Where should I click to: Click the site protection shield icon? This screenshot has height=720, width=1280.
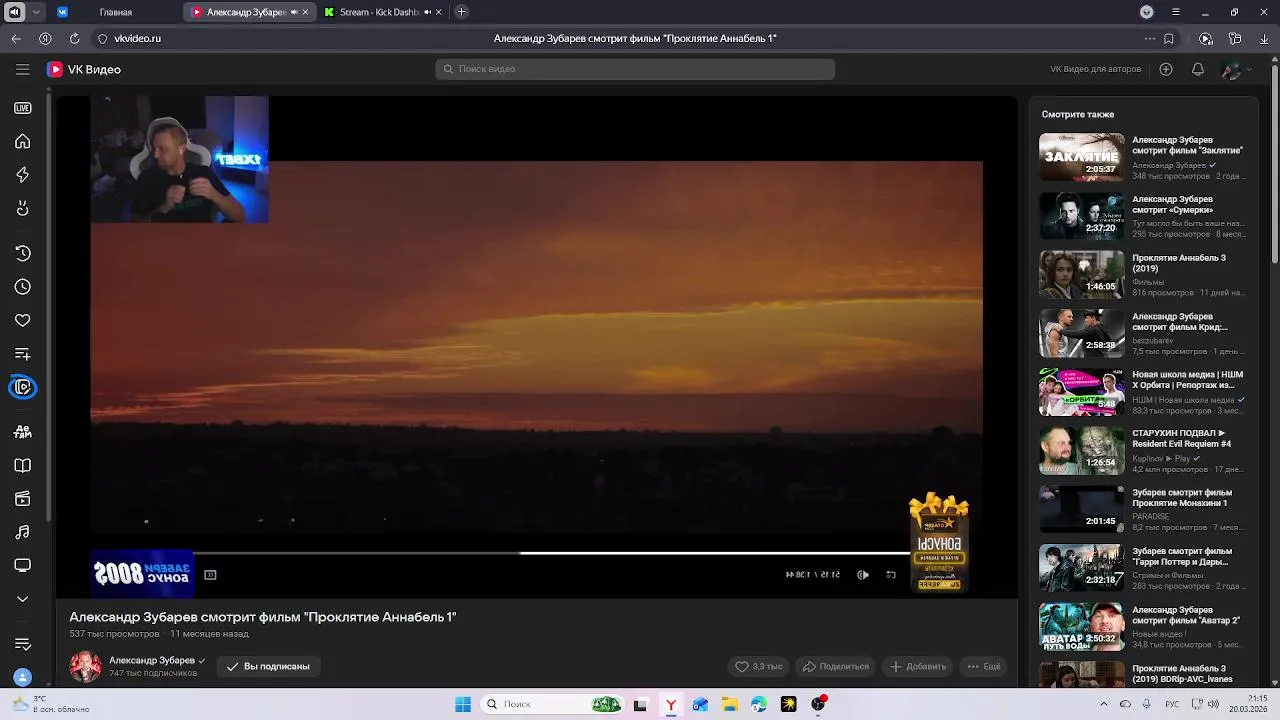coord(102,39)
